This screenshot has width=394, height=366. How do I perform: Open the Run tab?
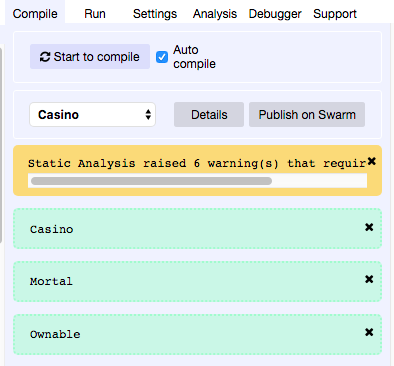[95, 14]
